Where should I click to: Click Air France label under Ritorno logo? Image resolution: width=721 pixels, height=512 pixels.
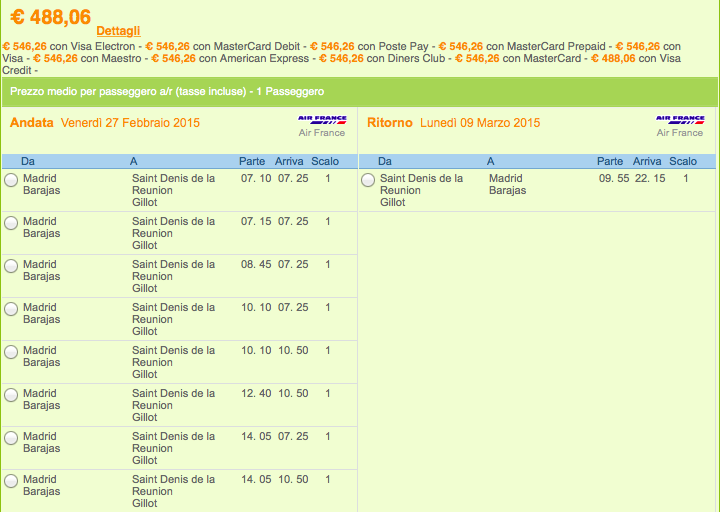680,133
